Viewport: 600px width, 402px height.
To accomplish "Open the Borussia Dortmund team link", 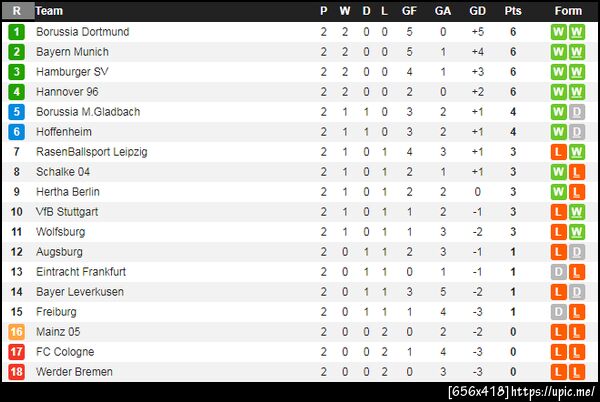I will coord(82,32).
